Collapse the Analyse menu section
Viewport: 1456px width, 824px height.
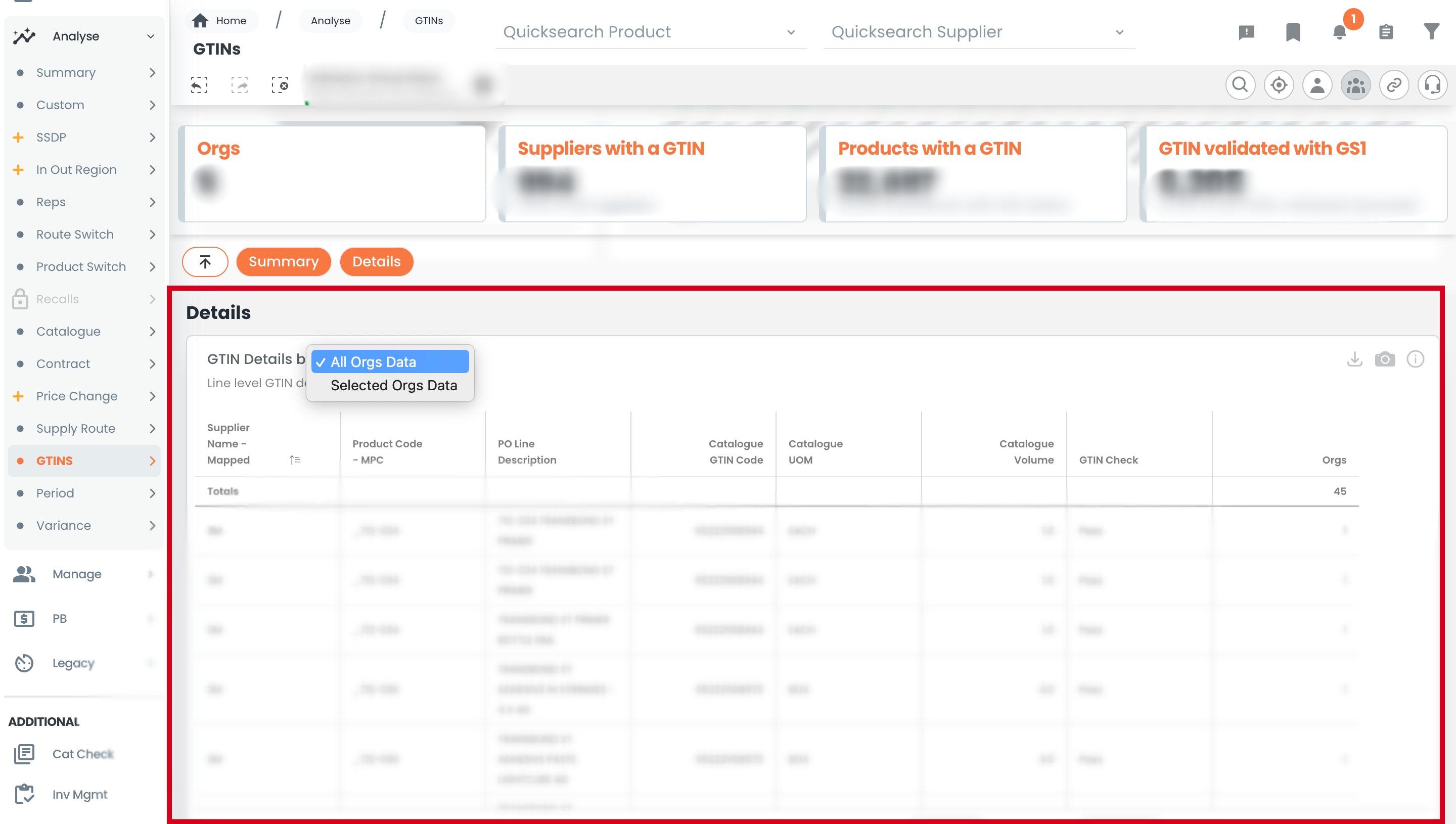[x=84, y=36]
